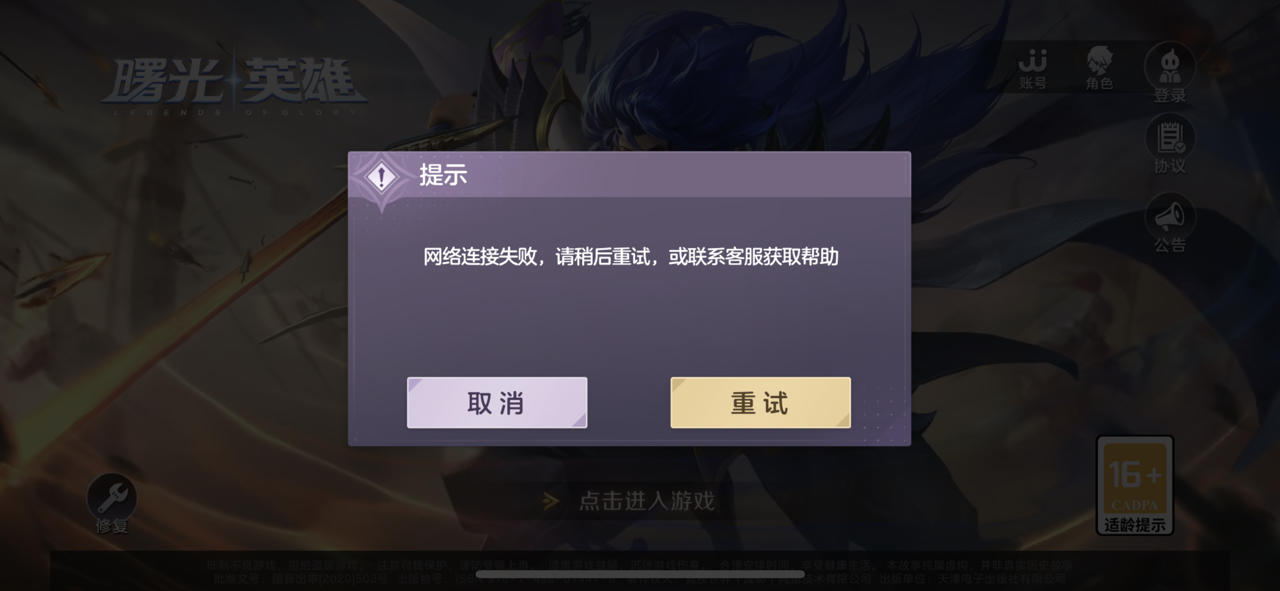The height and width of the screenshot is (591, 1280).
Task: Open the 协议 agreement icon
Action: coord(1169,145)
